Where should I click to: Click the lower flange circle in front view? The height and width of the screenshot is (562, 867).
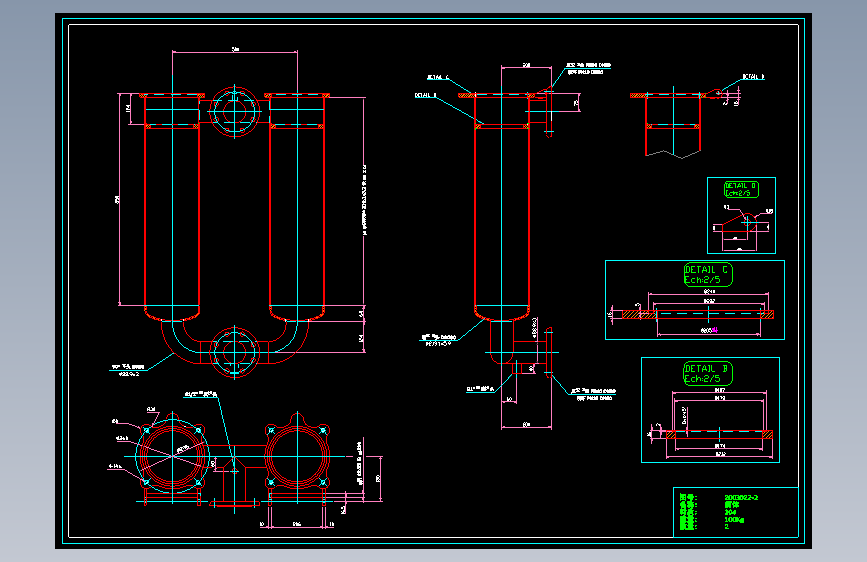click(x=234, y=352)
